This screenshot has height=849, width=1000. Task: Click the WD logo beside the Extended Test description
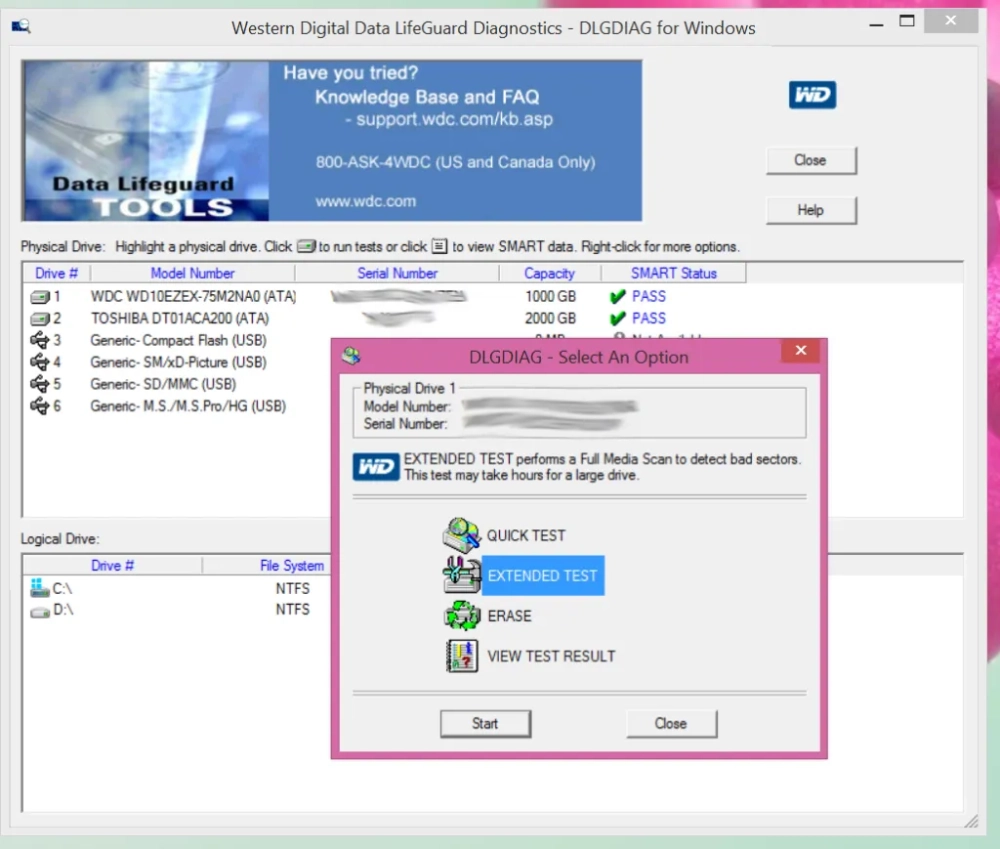pyautogui.click(x=376, y=467)
